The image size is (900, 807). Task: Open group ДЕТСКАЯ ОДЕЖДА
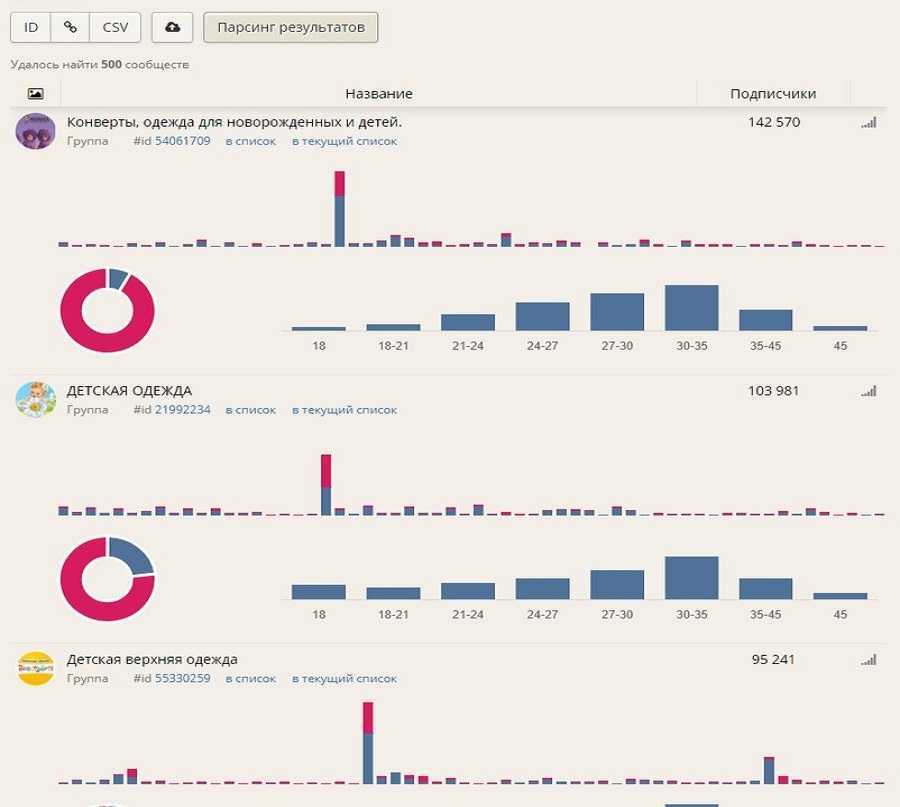(x=129, y=391)
